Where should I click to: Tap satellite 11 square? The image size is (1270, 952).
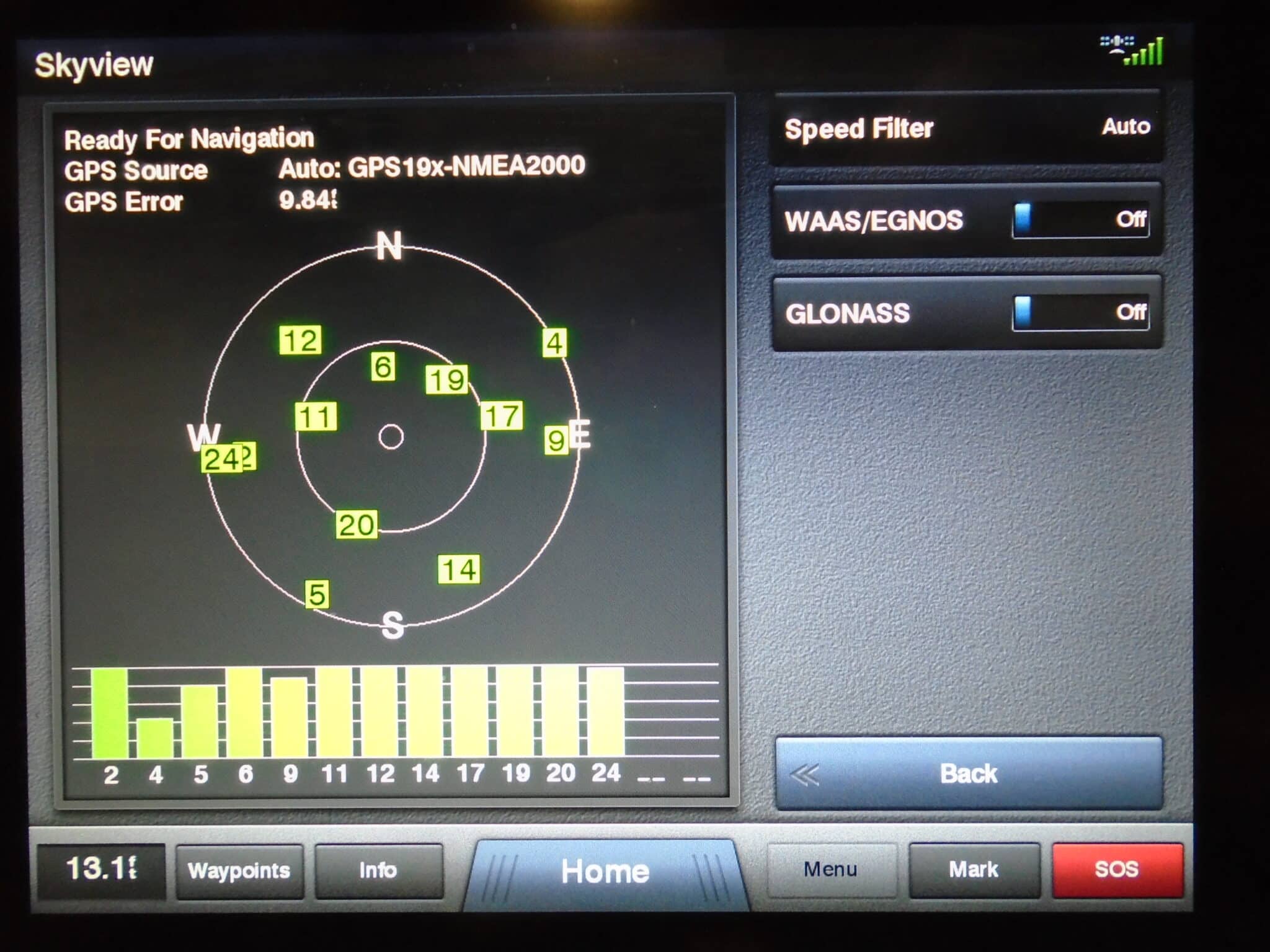(x=316, y=416)
